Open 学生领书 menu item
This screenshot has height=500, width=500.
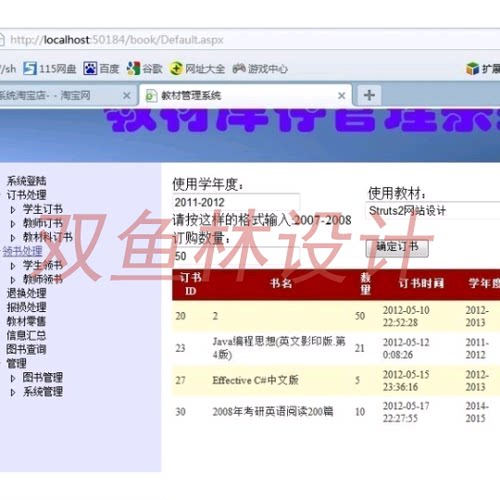43,265
